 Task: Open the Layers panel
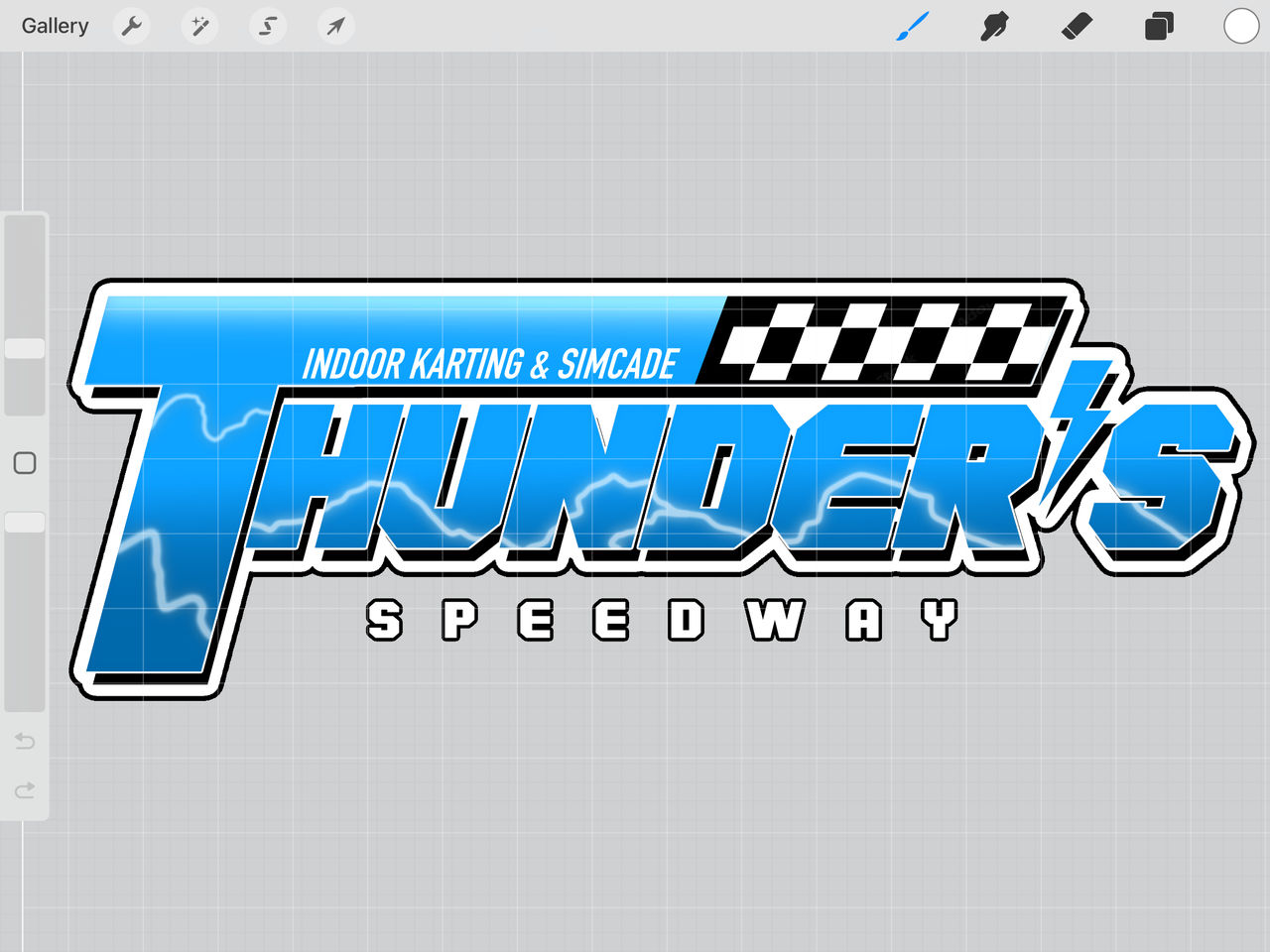click(x=1158, y=26)
